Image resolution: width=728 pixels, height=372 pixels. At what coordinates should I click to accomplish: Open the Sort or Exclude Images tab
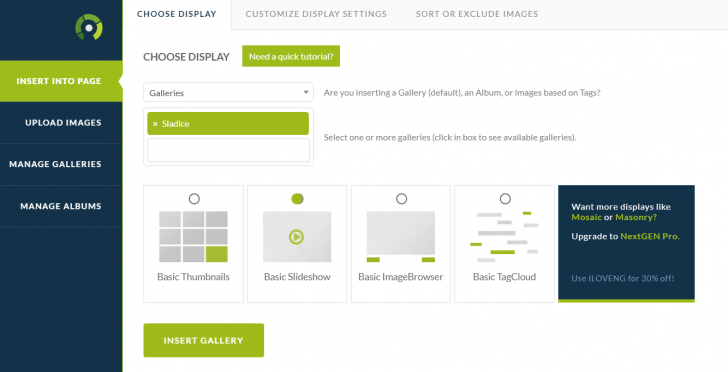(x=477, y=14)
